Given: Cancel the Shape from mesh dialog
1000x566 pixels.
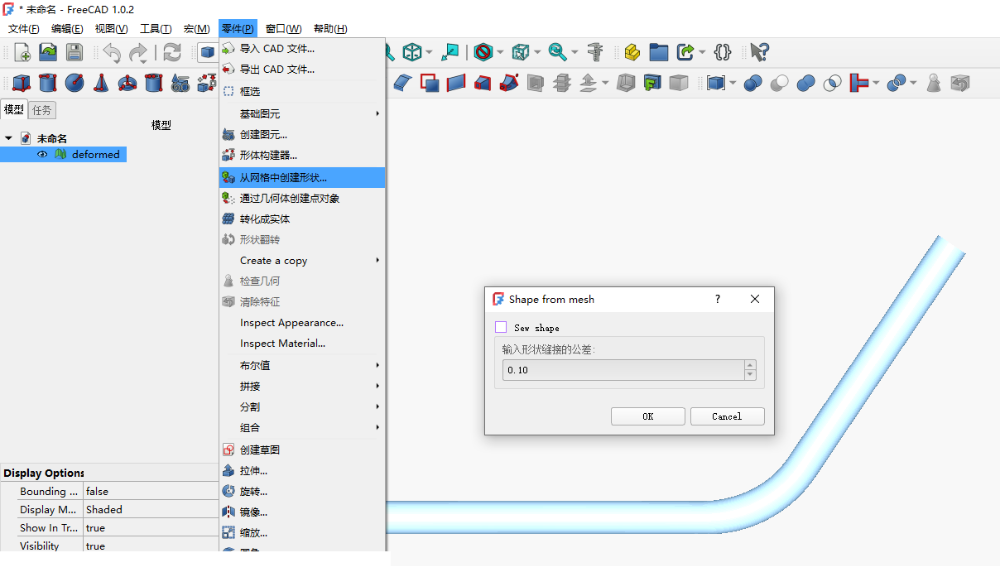Looking at the screenshot, I should click(x=727, y=417).
